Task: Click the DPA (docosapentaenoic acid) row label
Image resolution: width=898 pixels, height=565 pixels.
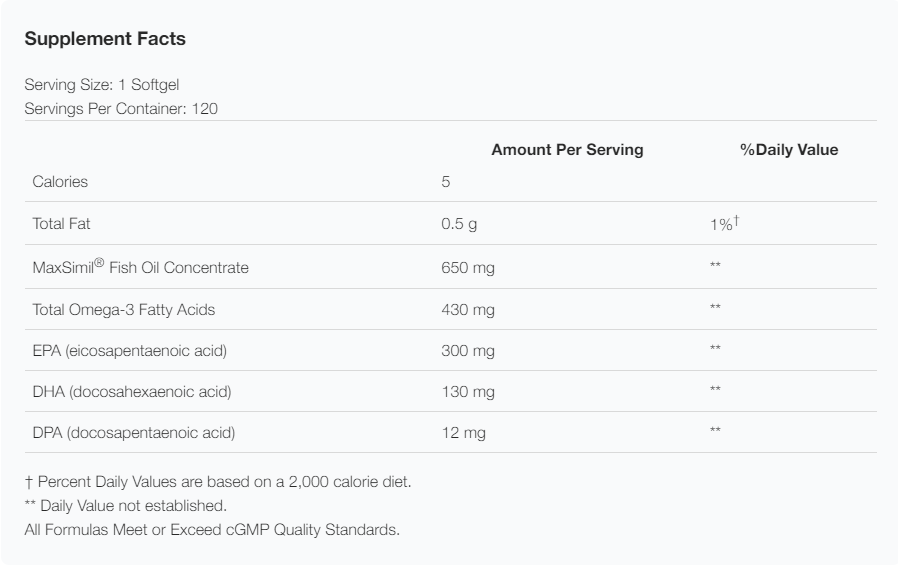Action: [134, 433]
